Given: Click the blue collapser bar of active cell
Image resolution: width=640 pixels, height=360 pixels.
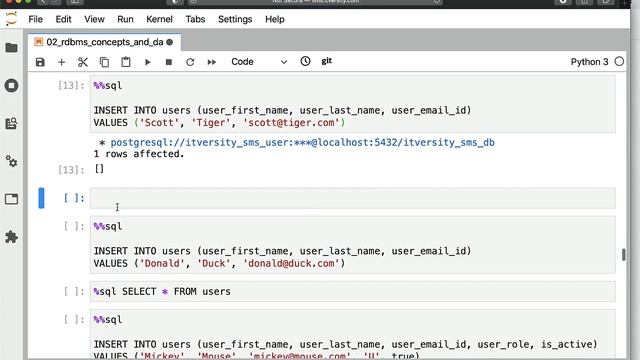Looking at the screenshot, I should tap(41, 198).
